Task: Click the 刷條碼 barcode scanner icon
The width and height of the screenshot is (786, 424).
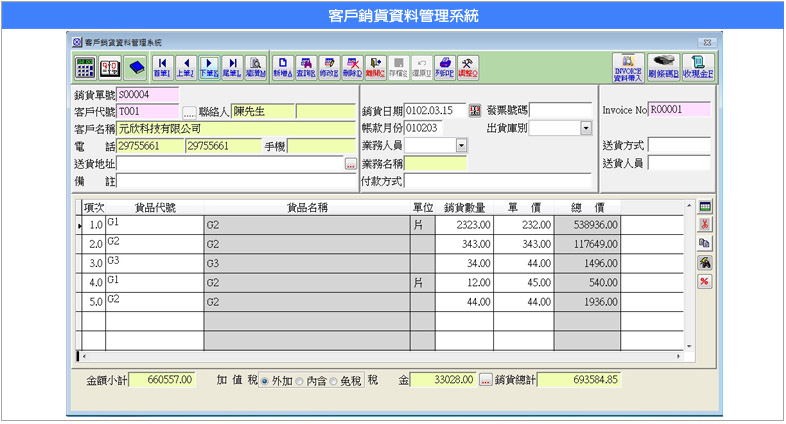Action: click(663, 67)
